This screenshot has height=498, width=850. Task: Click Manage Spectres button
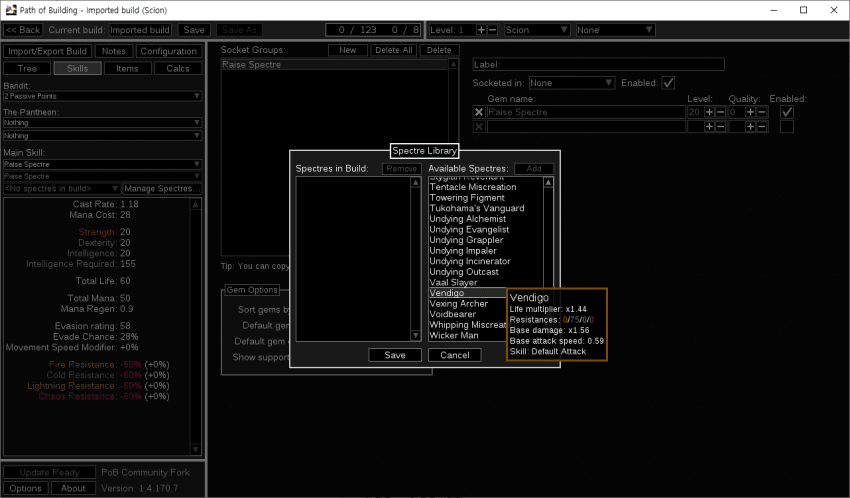tap(162, 189)
